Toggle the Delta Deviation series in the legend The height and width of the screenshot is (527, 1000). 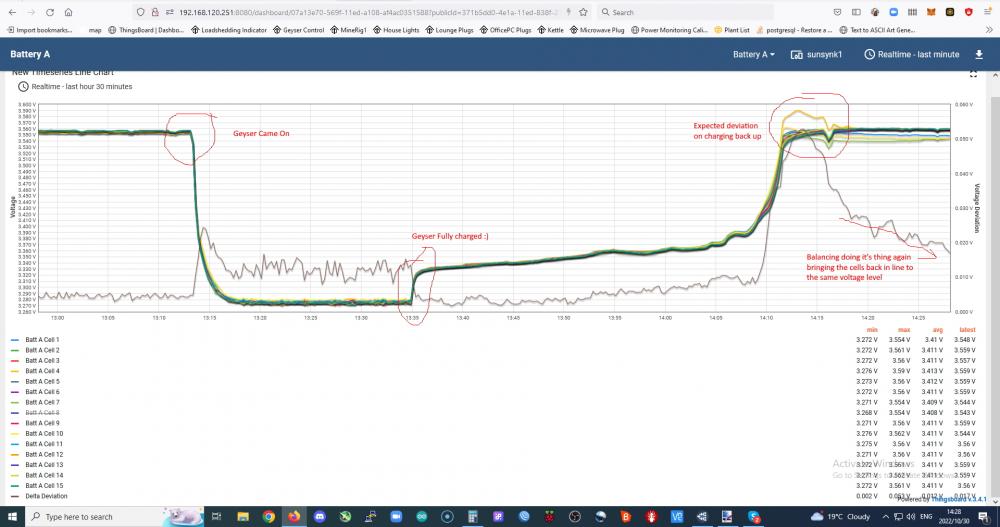click(46, 496)
